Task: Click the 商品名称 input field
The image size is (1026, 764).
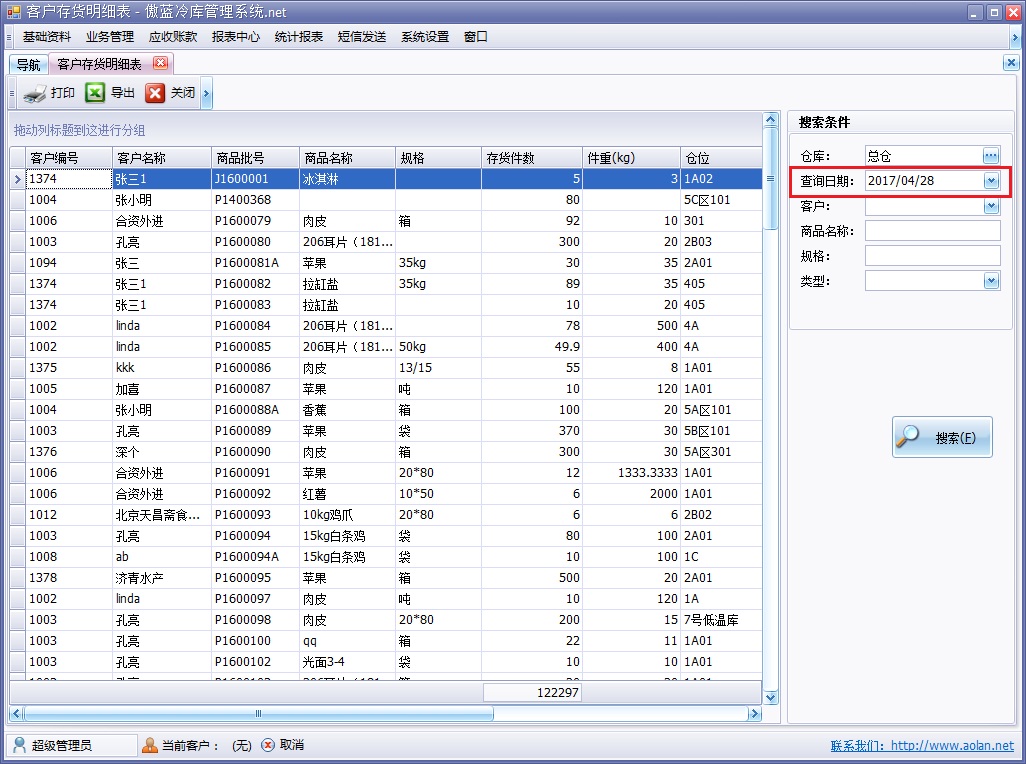Action: tap(932, 230)
